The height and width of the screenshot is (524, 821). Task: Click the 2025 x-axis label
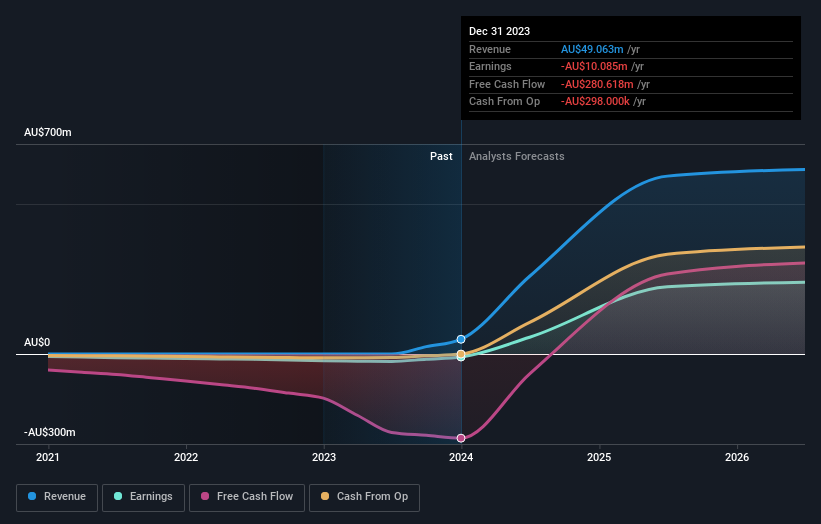[x=599, y=458]
